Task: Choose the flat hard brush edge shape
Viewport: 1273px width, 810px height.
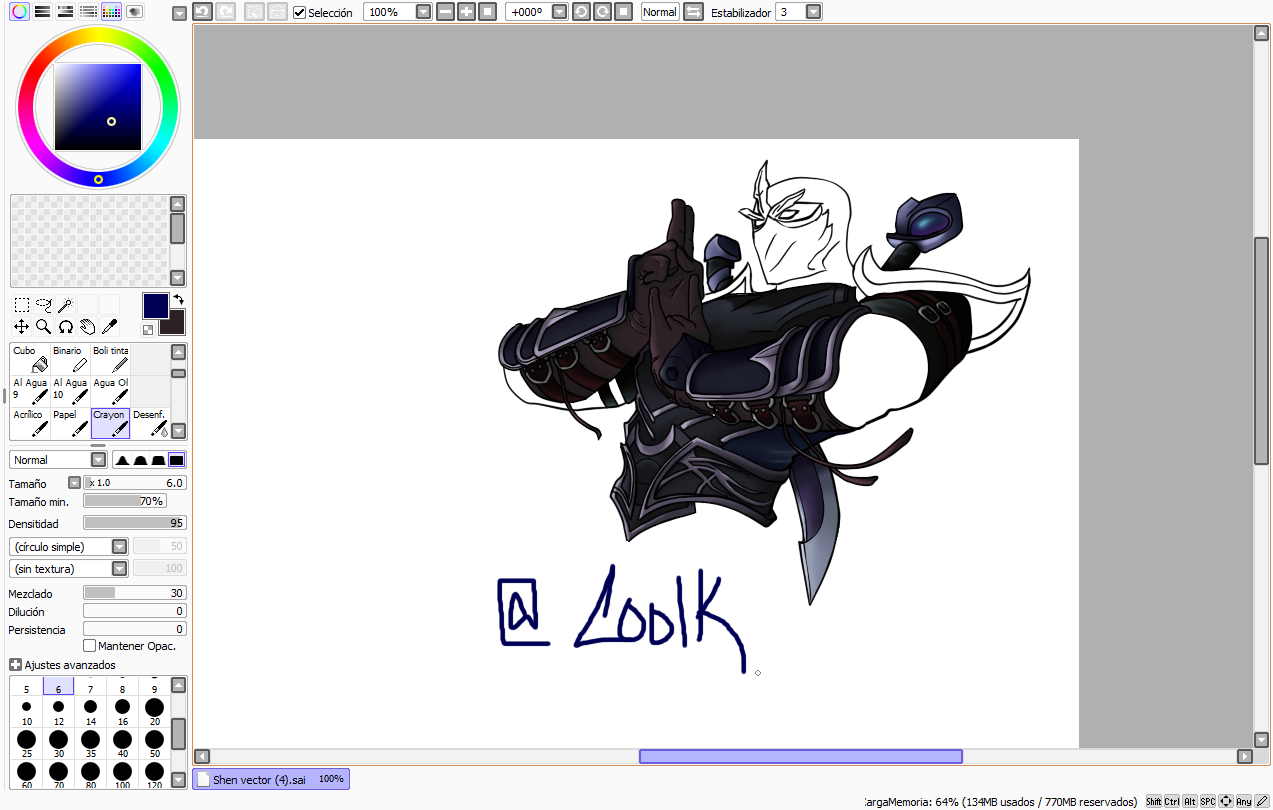Action: (177, 460)
